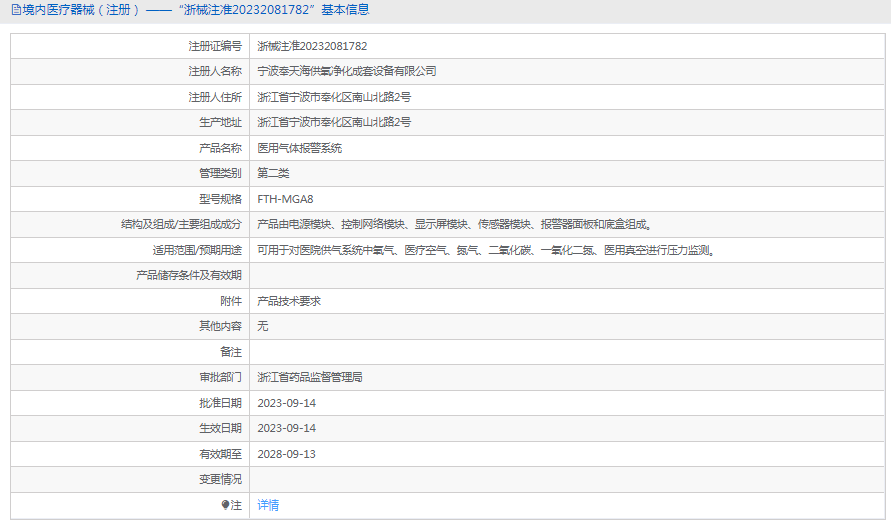Click the 生效日期 label
891x528 pixels.
point(220,428)
